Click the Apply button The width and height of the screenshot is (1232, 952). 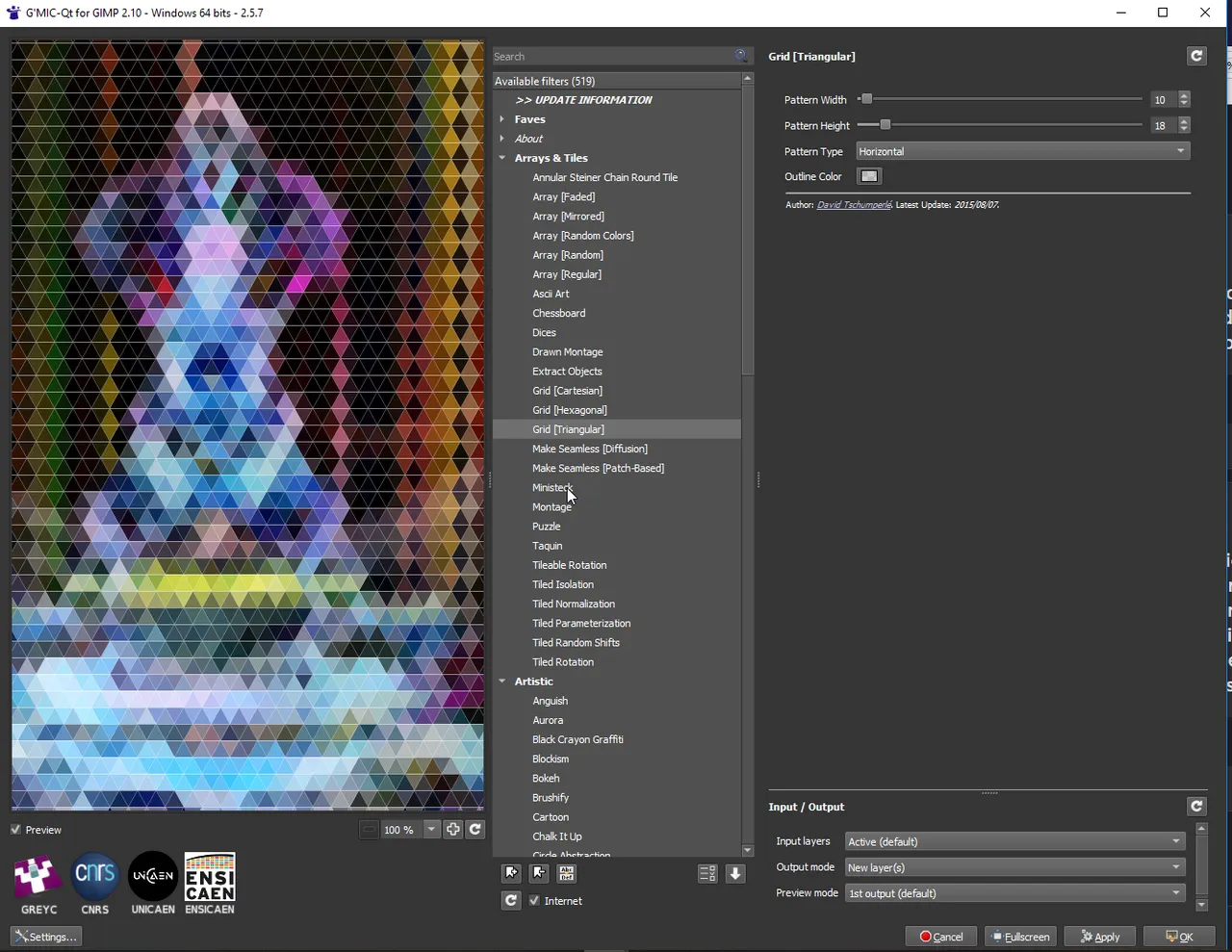1100,937
